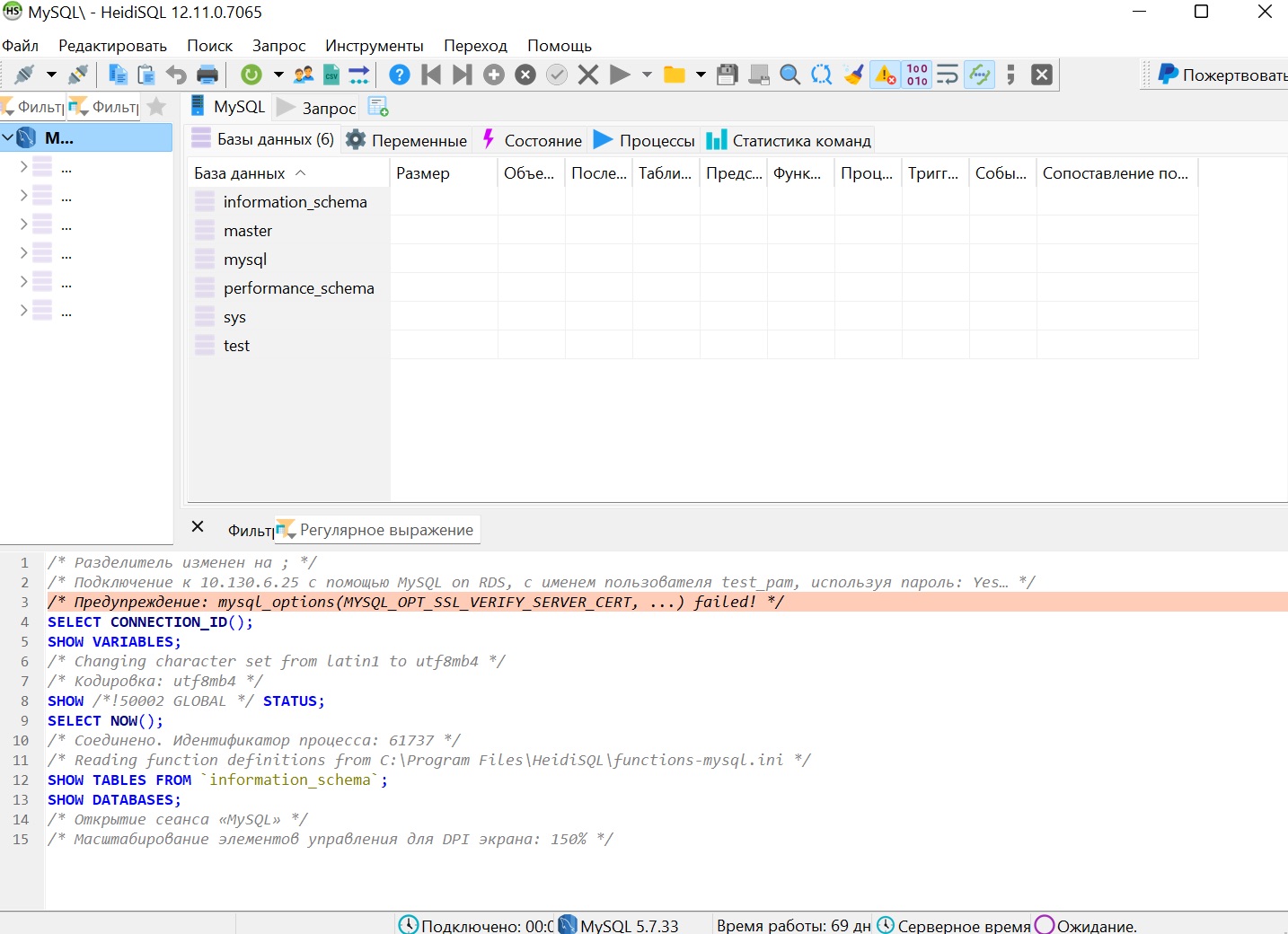This screenshot has height=934, width=1288.
Task: Click the magnifier Find text icon
Action: coord(790,75)
